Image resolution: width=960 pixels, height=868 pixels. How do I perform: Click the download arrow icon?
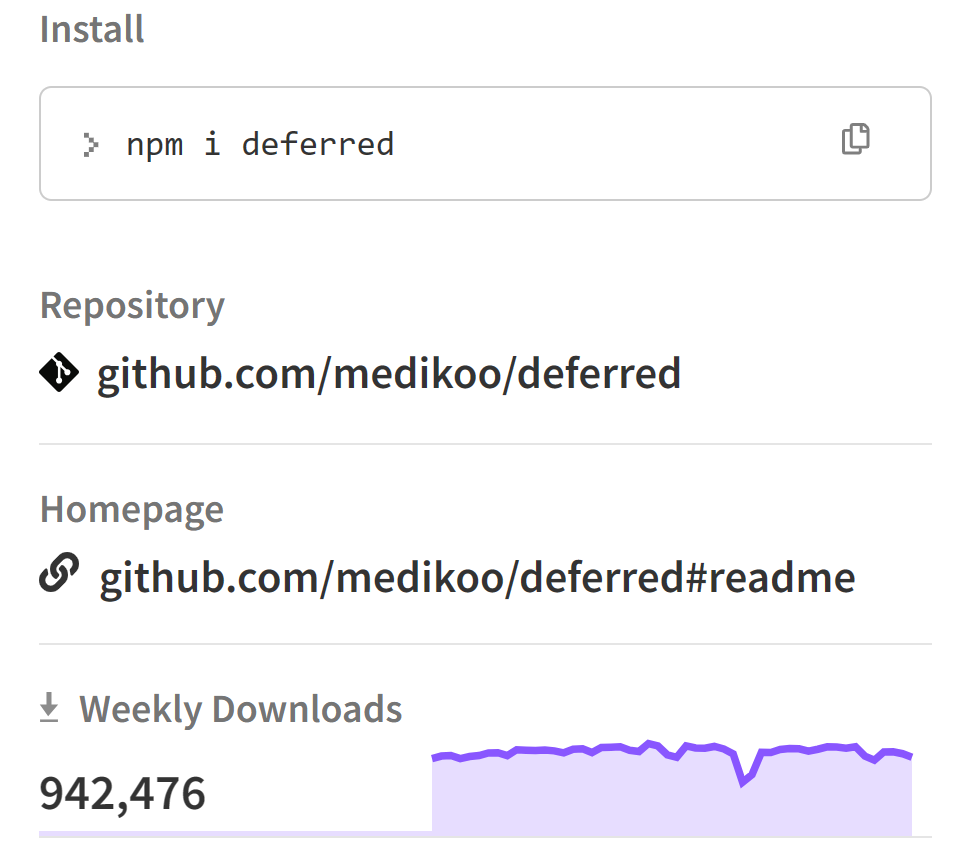pyautogui.click(x=49, y=708)
